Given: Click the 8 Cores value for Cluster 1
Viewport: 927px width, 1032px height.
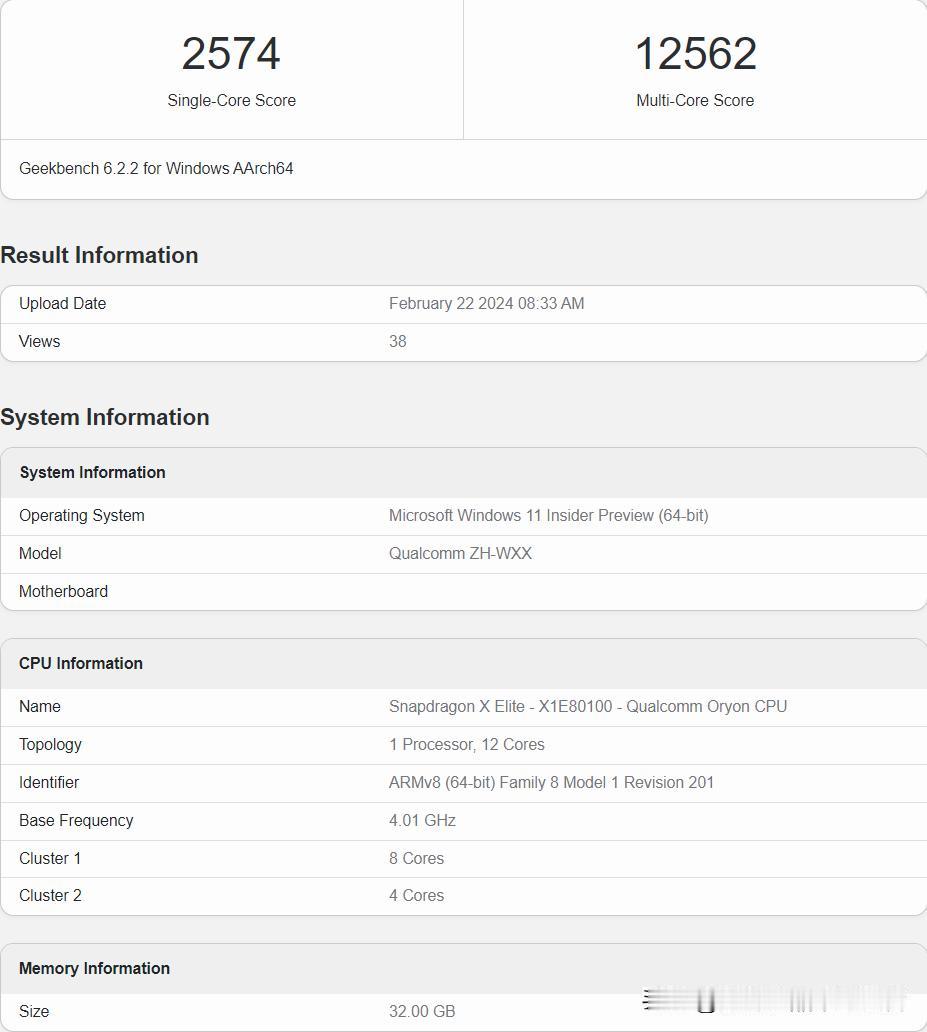Looking at the screenshot, I should (x=416, y=858).
